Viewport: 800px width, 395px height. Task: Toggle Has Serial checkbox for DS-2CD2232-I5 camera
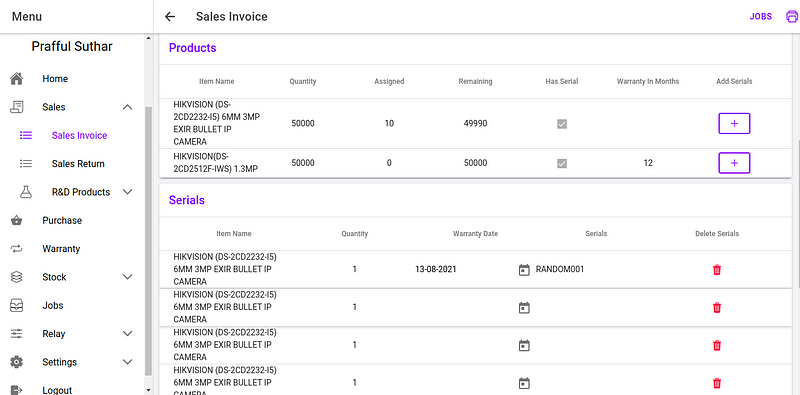[562, 124]
